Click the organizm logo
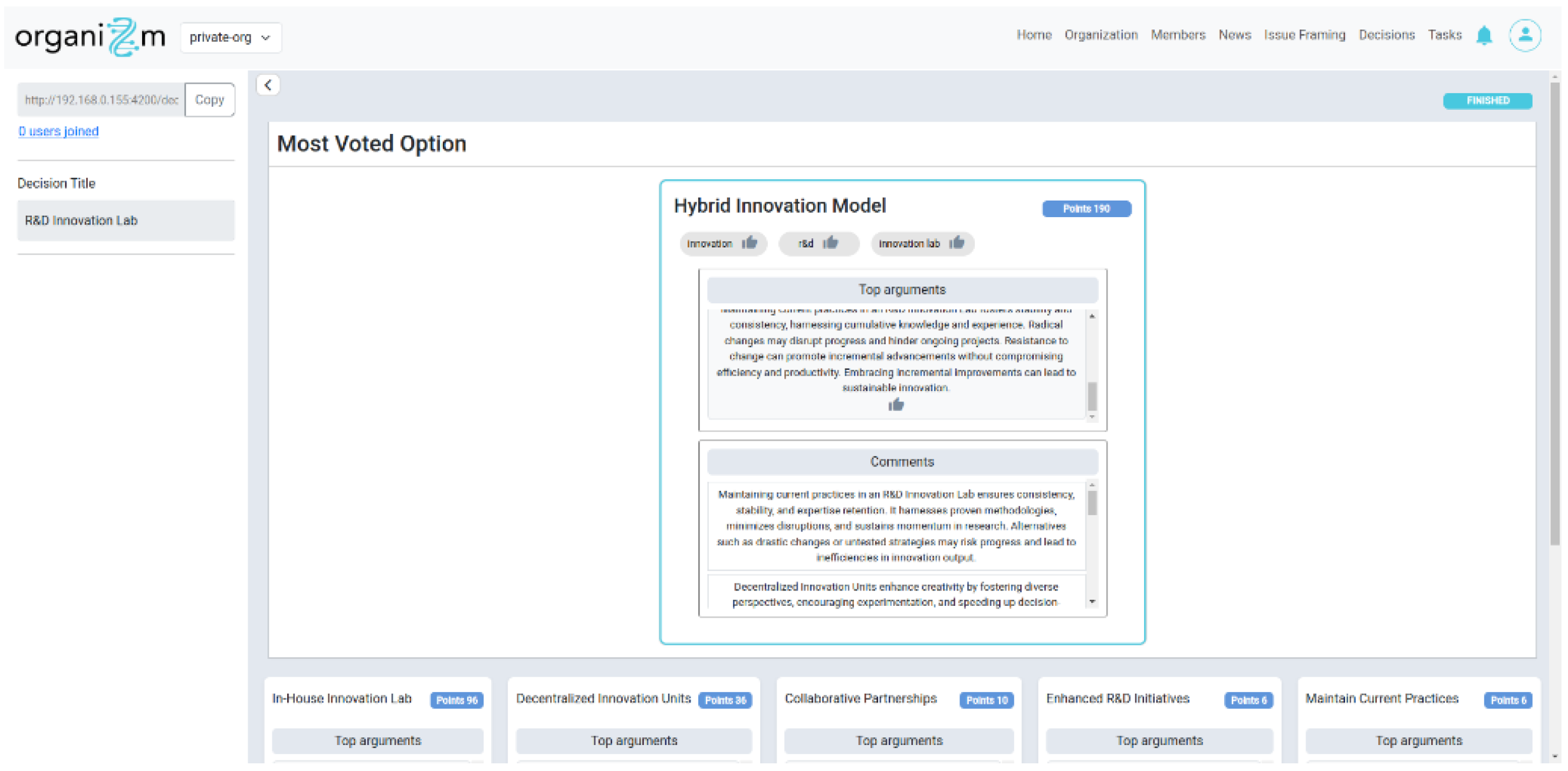 90,37
